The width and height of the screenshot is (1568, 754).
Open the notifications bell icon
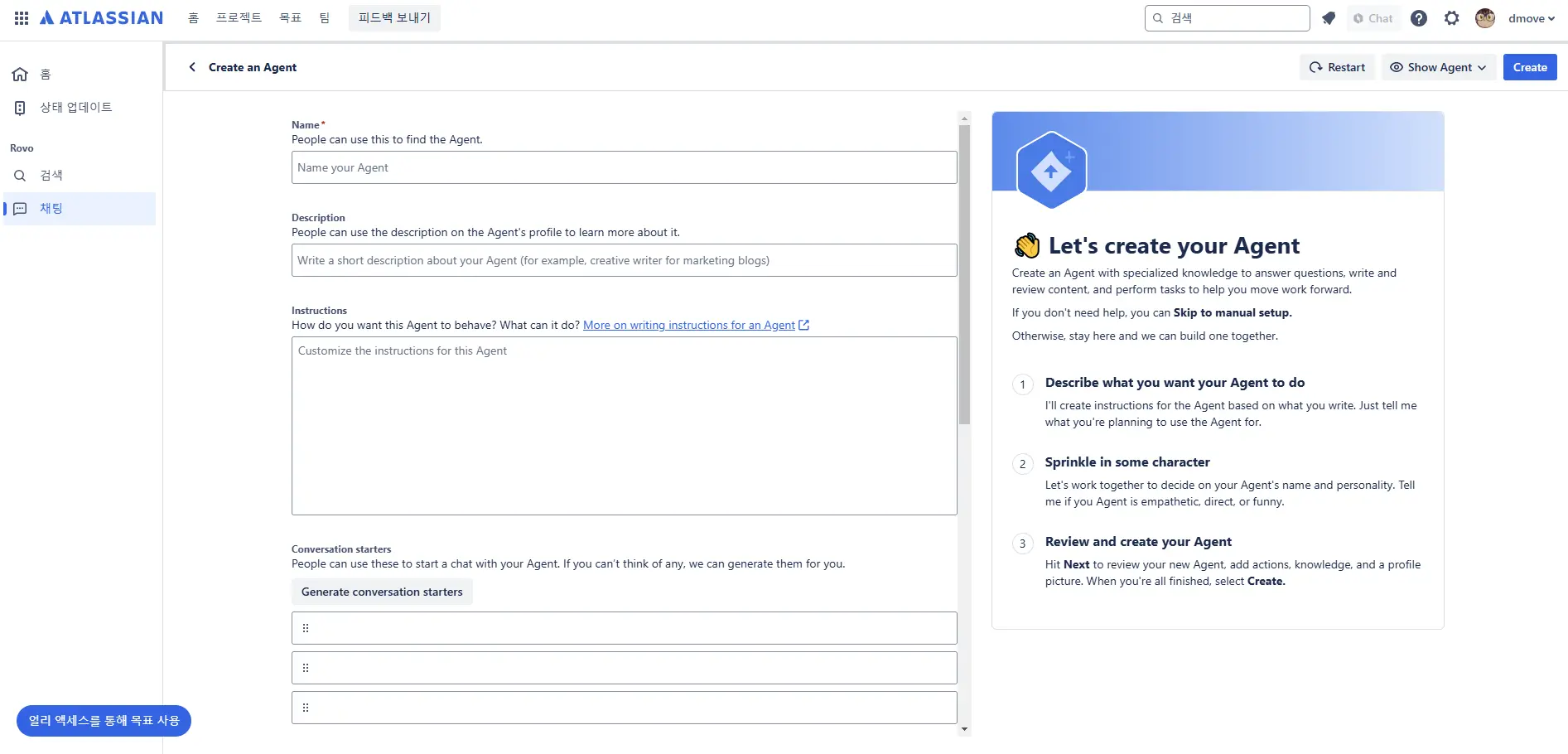click(1329, 17)
